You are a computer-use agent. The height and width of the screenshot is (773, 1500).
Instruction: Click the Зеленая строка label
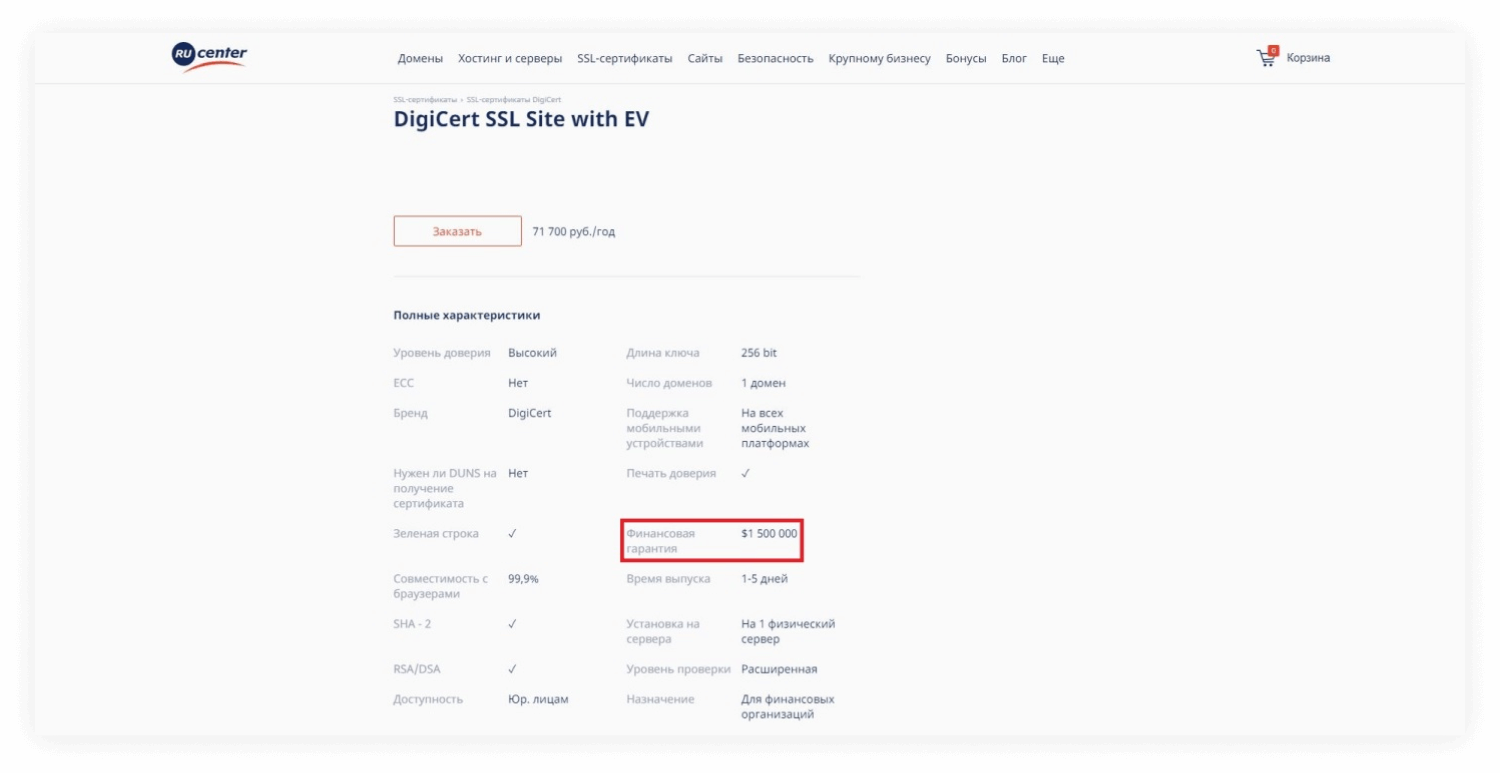[x=436, y=534]
